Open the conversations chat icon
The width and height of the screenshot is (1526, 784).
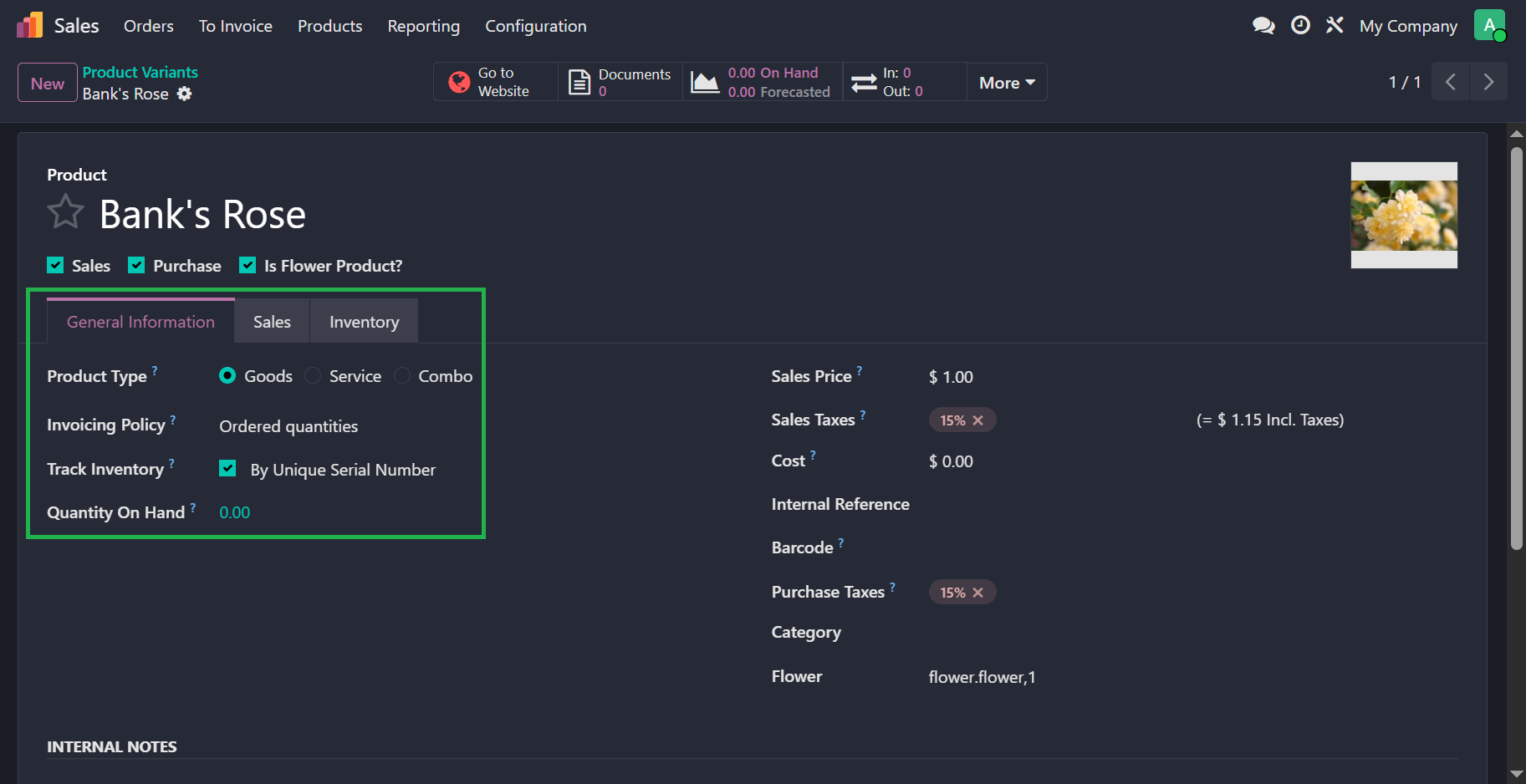[1263, 26]
